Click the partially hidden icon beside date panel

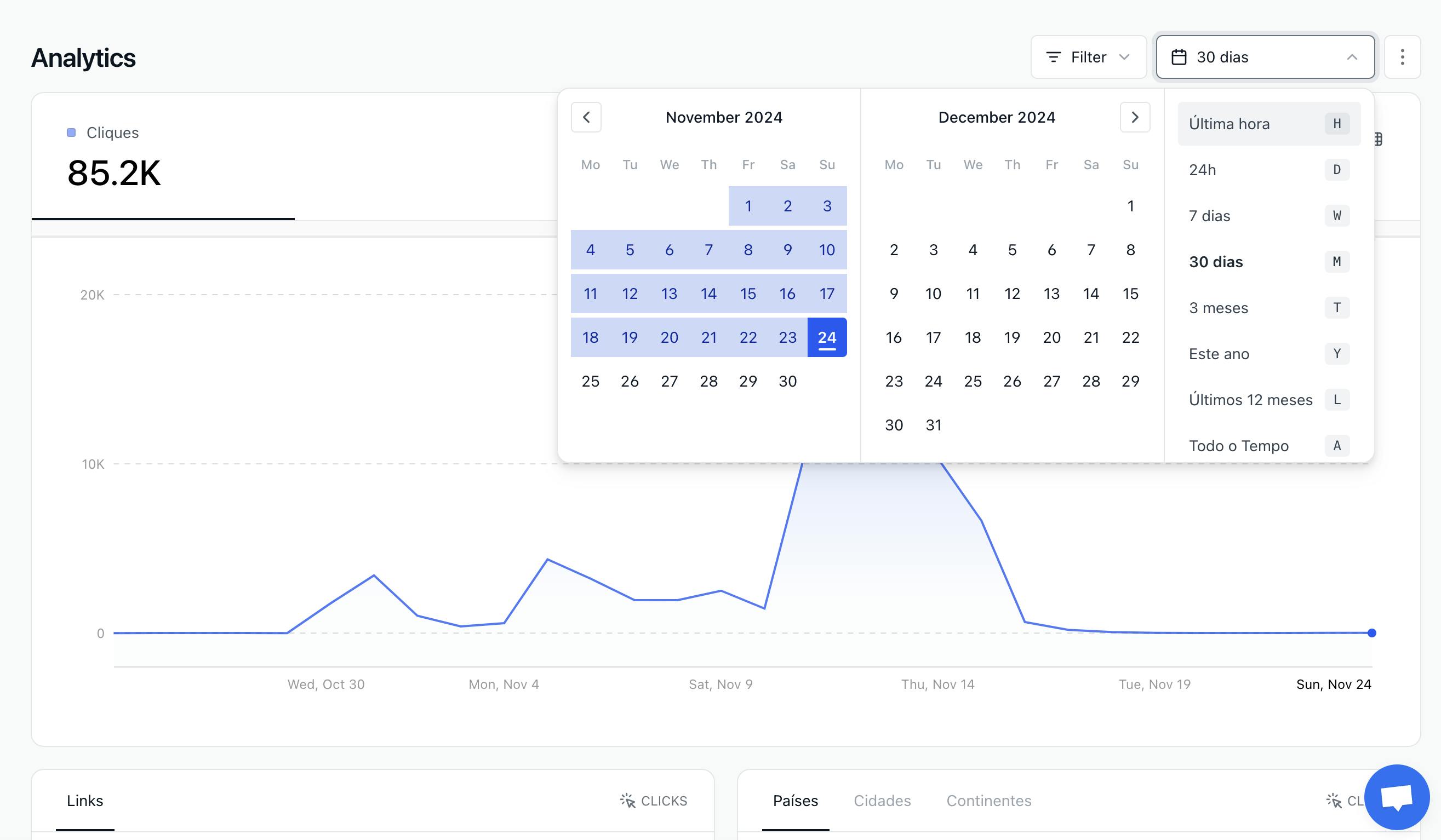pos(1379,139)
